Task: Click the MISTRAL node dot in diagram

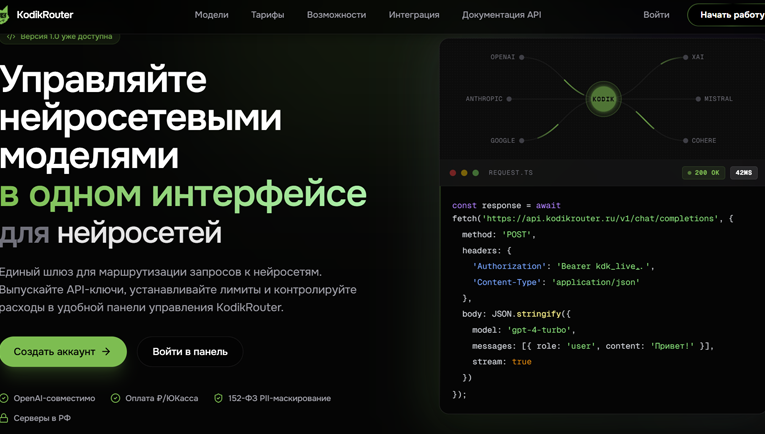Action: (x=698, y=99)
